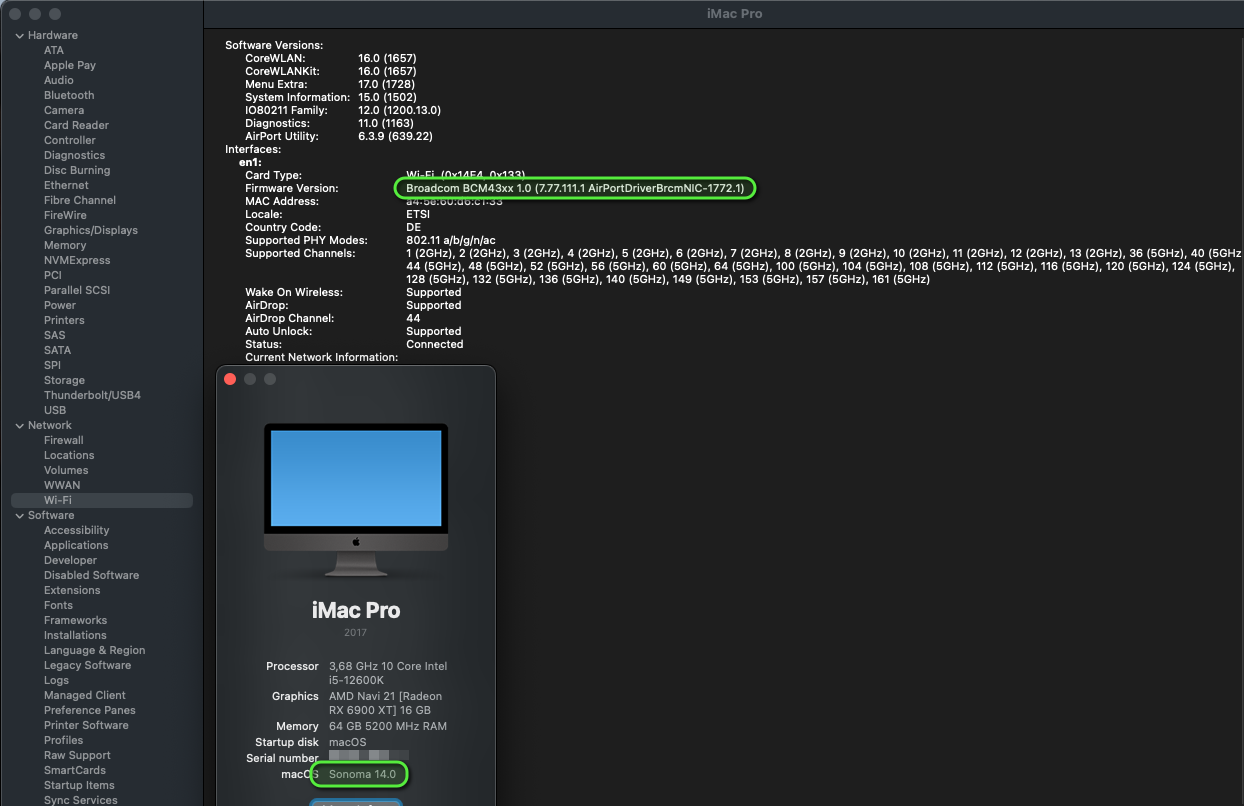Open the Audio hardware entry
This screenshot has width=1244, height=806.
[59, 80]
